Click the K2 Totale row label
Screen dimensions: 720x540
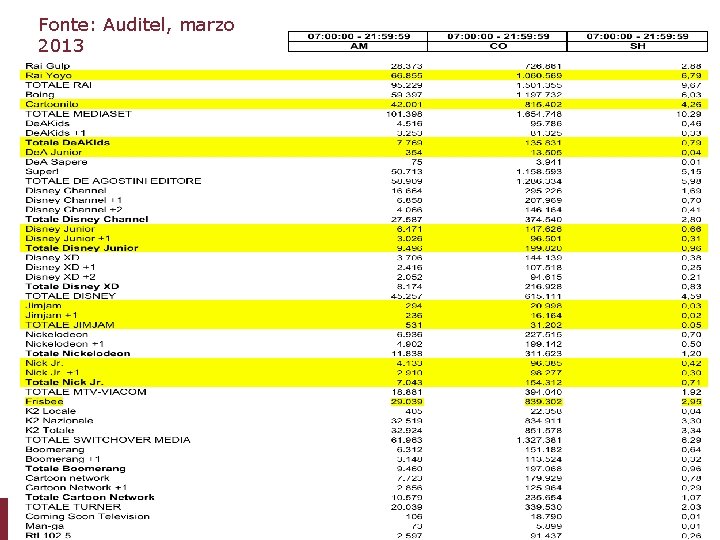click(x=50, y=430)
